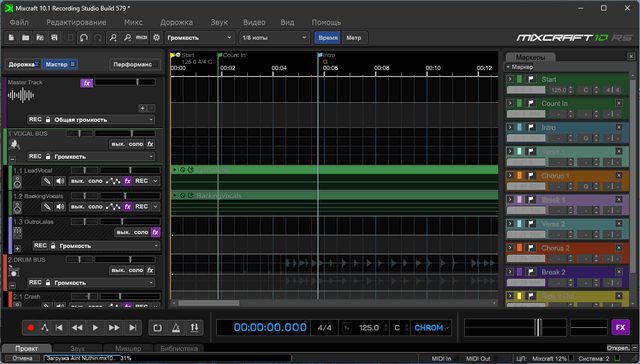This screenshot has height=364, width=640.
Task: Start recording with the red record button
Action: pos(31,328)
